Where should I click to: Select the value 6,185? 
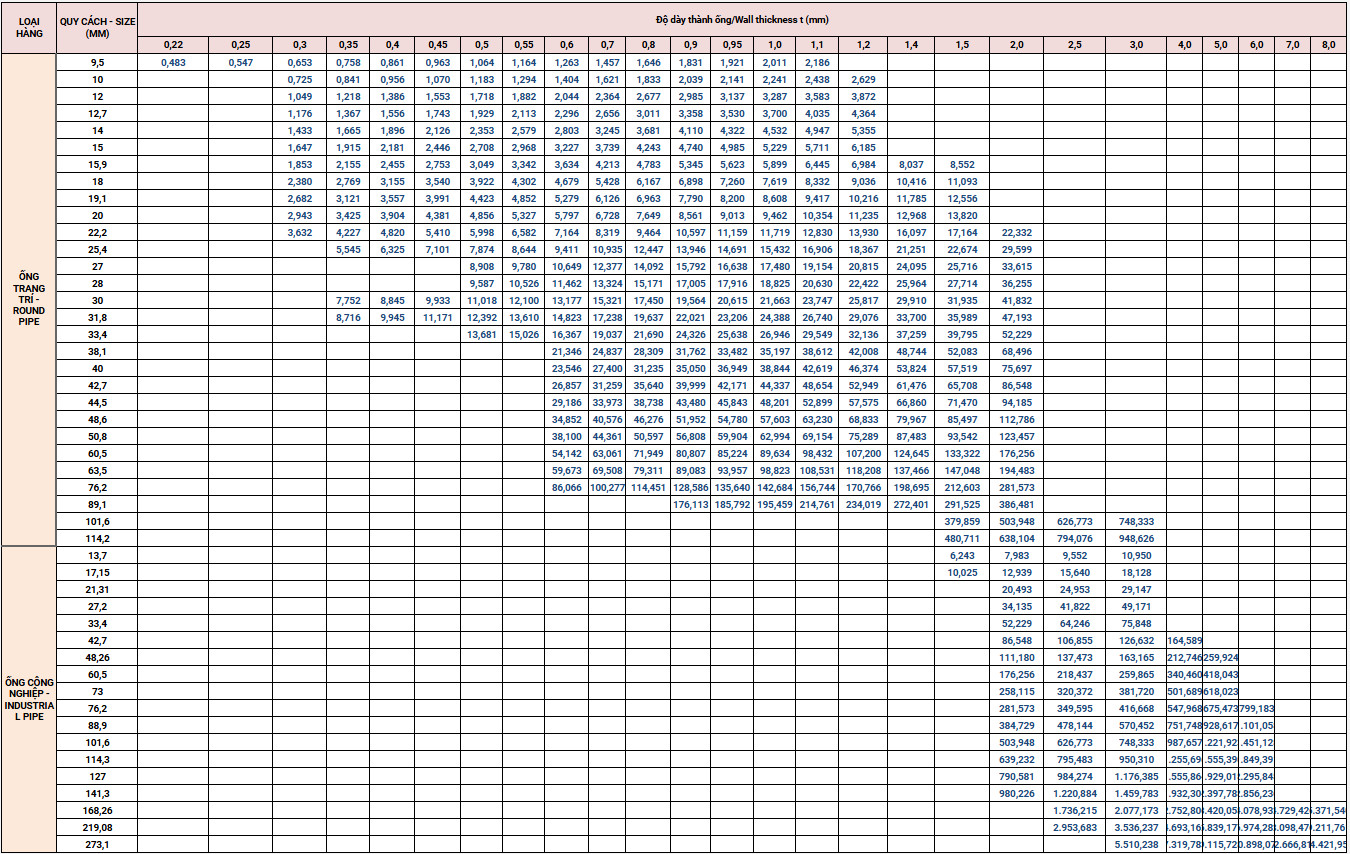863,147
